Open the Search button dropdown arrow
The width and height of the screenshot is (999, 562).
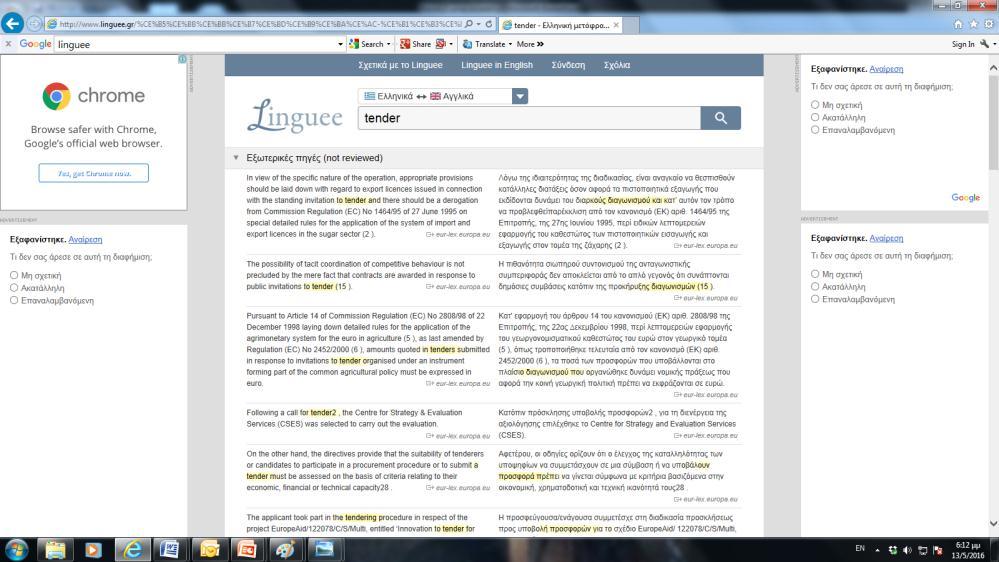point(389,45)
